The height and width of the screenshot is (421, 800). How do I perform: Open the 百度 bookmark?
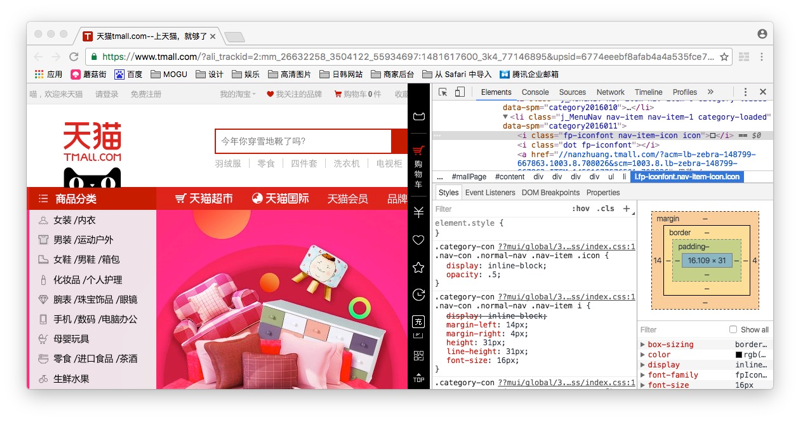[x=128, y=75]
